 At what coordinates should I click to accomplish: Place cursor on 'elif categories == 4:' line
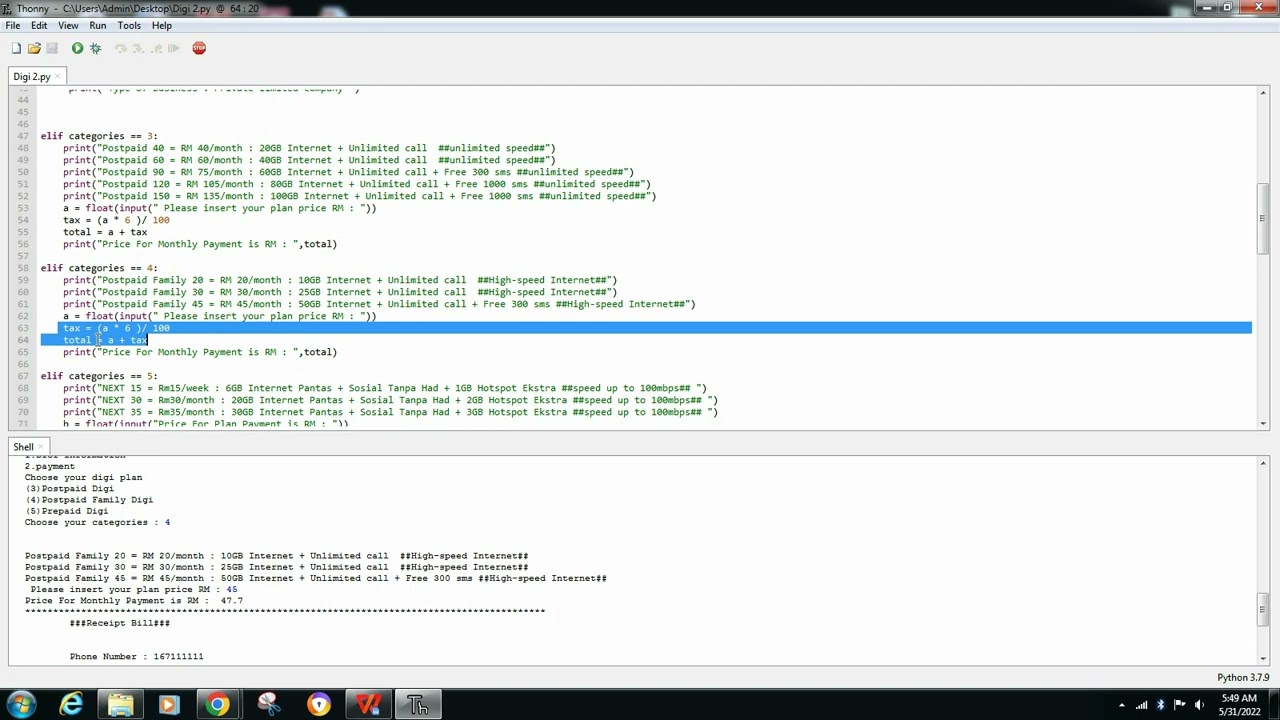point(99,268)
